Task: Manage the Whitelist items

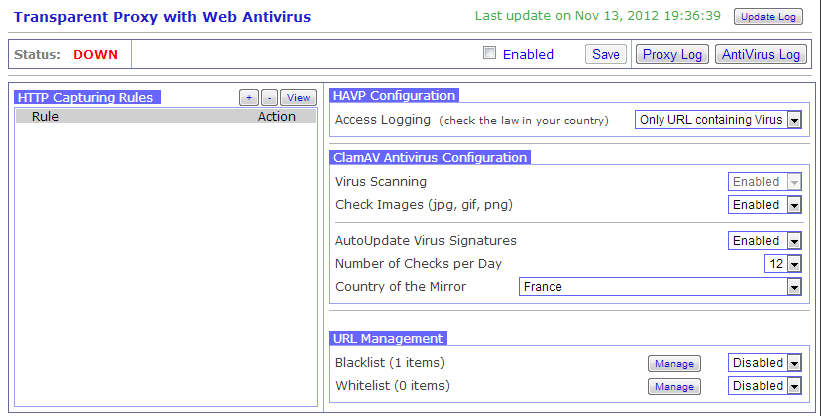Action: 674,386
